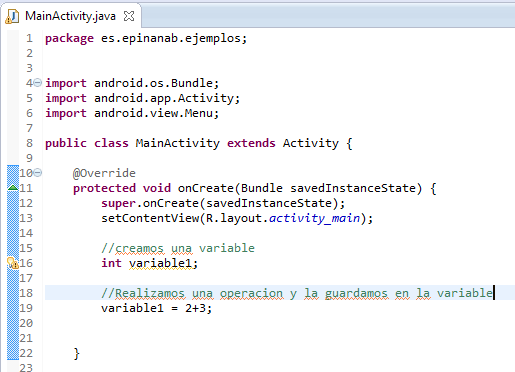Click 'savedInstanceState)' parameter on line 11

[356, 188]
